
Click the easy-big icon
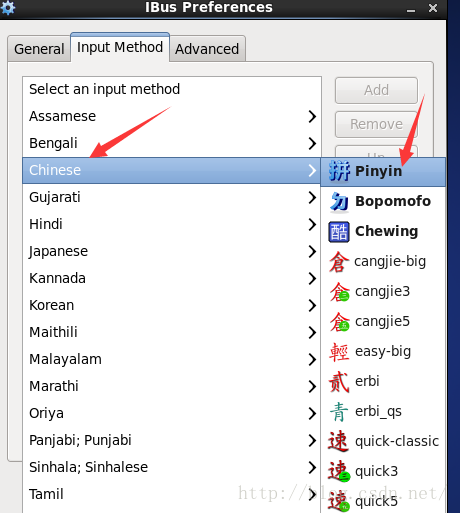coord(339,352)
